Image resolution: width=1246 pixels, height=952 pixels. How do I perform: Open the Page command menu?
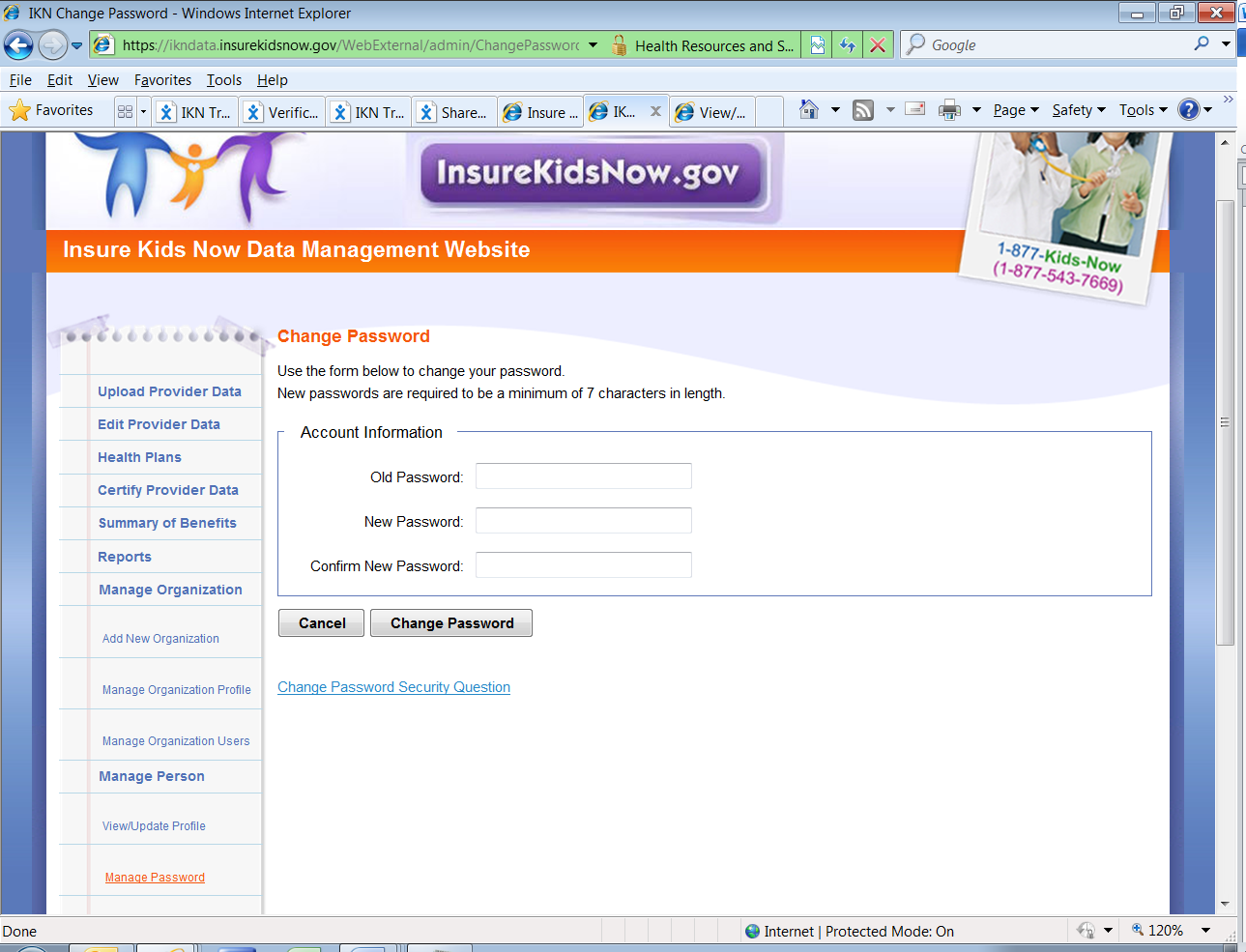coord(1016,110)
